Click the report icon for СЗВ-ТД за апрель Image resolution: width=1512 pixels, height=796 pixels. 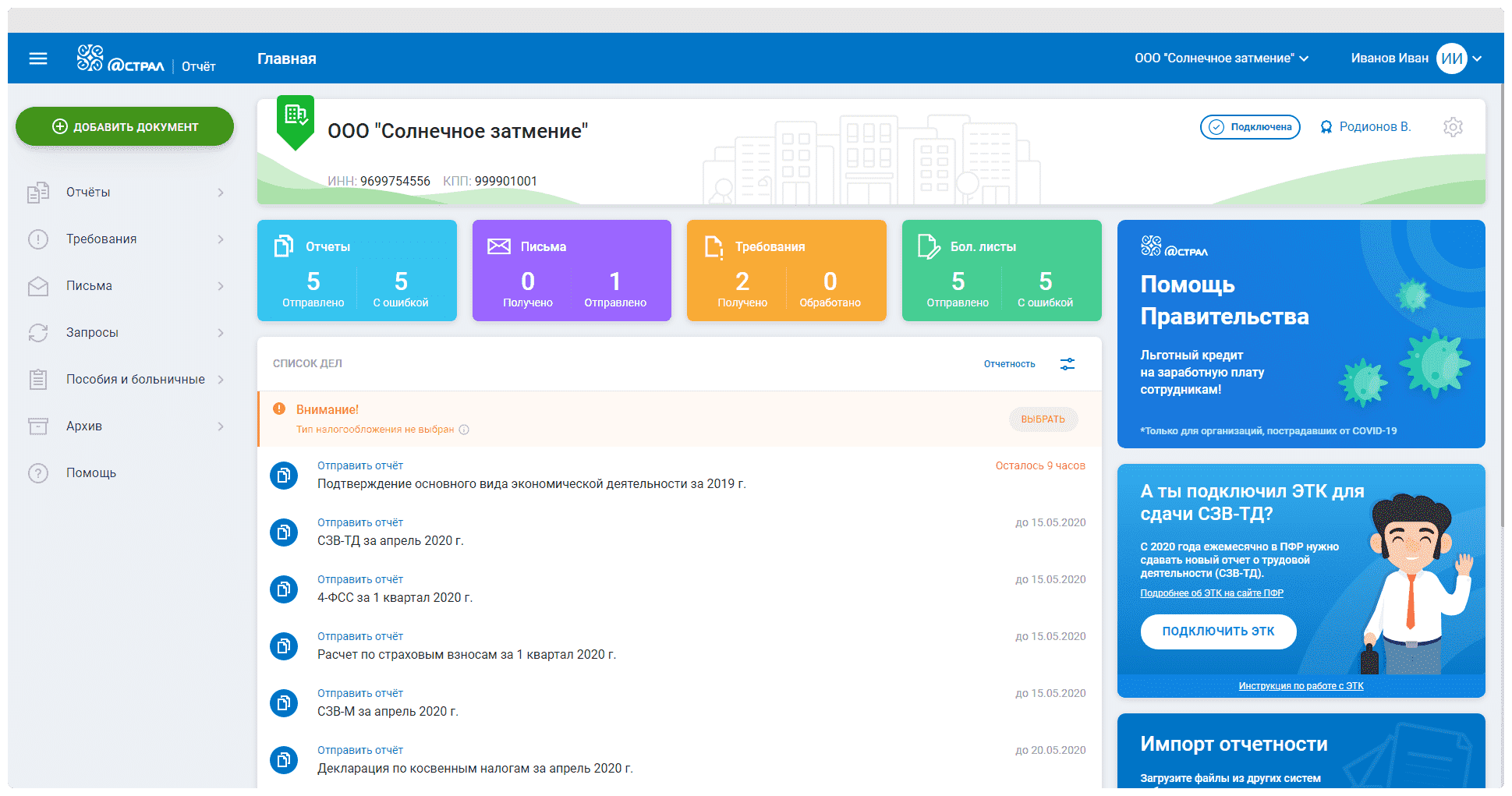[x=284, y=532]
